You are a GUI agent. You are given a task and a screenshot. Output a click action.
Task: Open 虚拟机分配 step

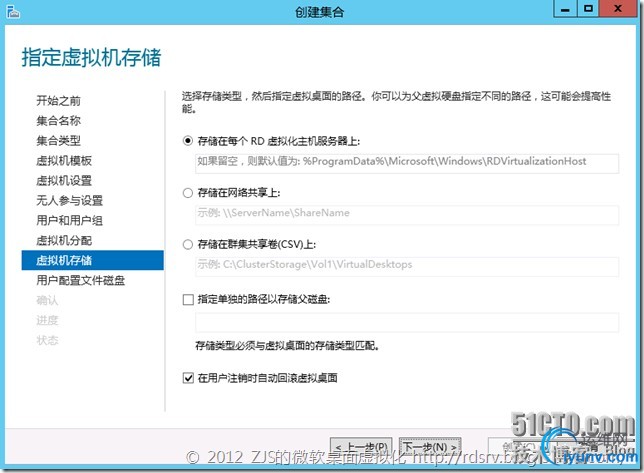(x=64, y=241)
